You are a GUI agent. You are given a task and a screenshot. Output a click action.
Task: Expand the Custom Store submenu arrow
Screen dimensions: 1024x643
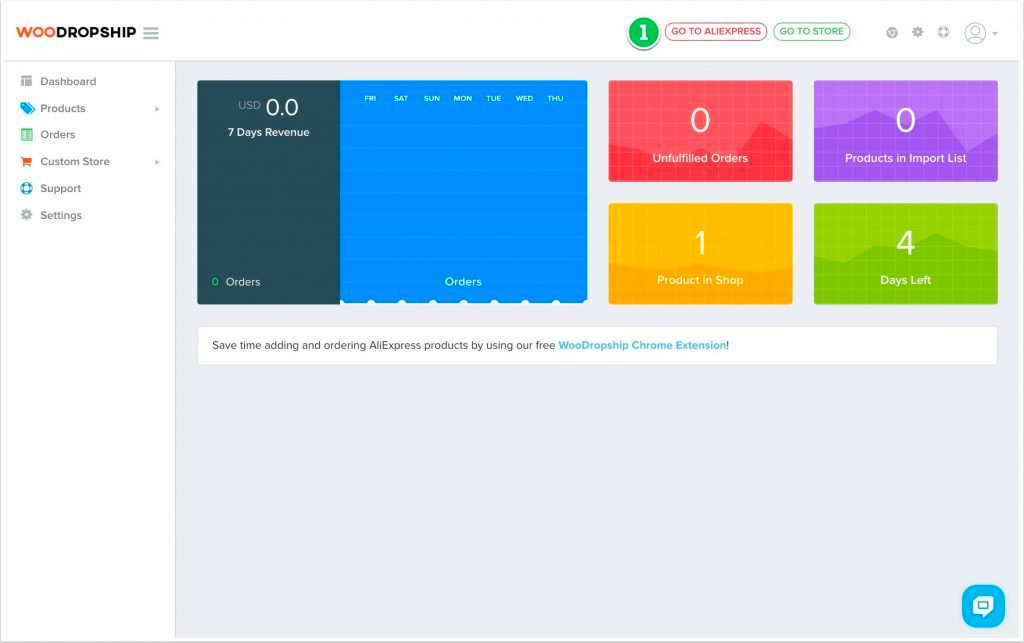pyautogui.click(x=157, y=161)
